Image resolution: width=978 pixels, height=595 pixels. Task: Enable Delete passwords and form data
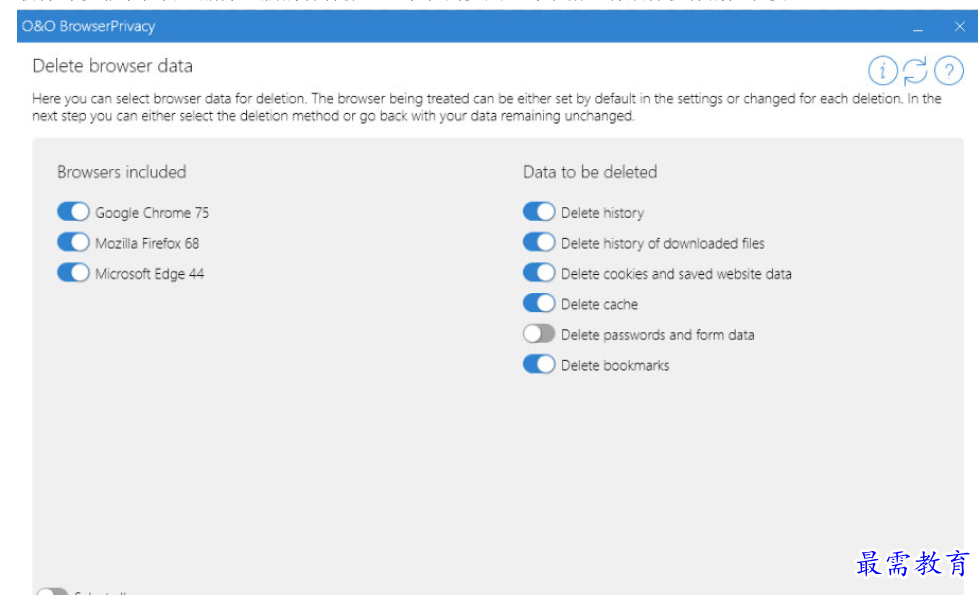coord(539,334)
